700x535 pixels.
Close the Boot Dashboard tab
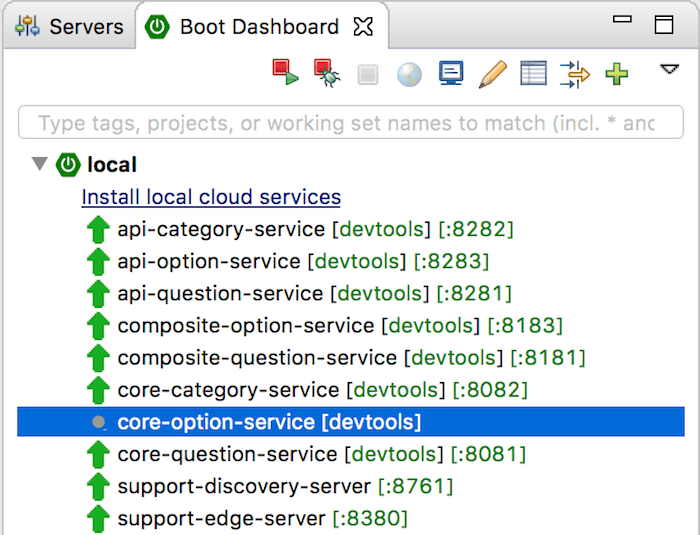363,26
